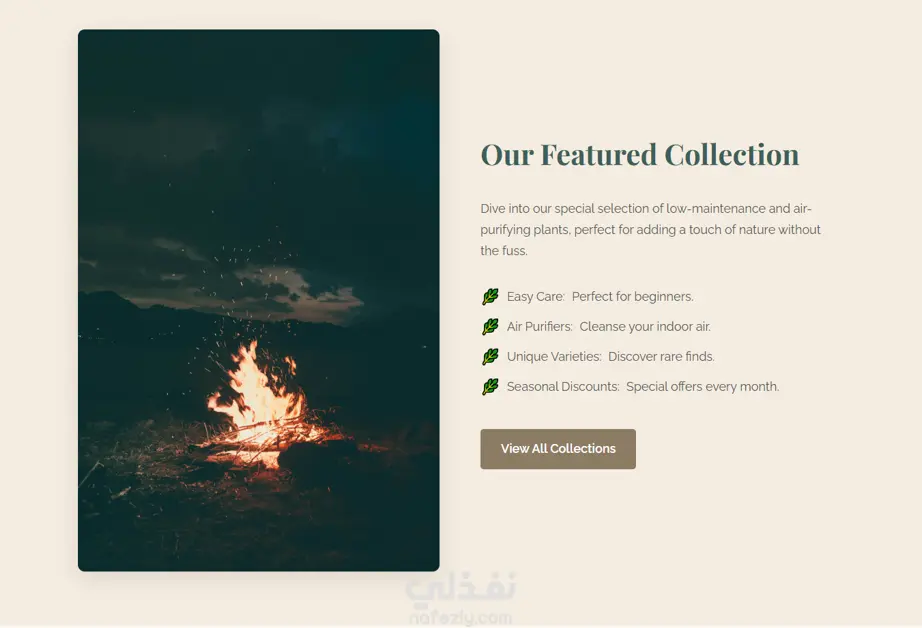Click the text Discover rare finds
The height and width of the screenshot is (628, 922).
[x=662, y=356]
